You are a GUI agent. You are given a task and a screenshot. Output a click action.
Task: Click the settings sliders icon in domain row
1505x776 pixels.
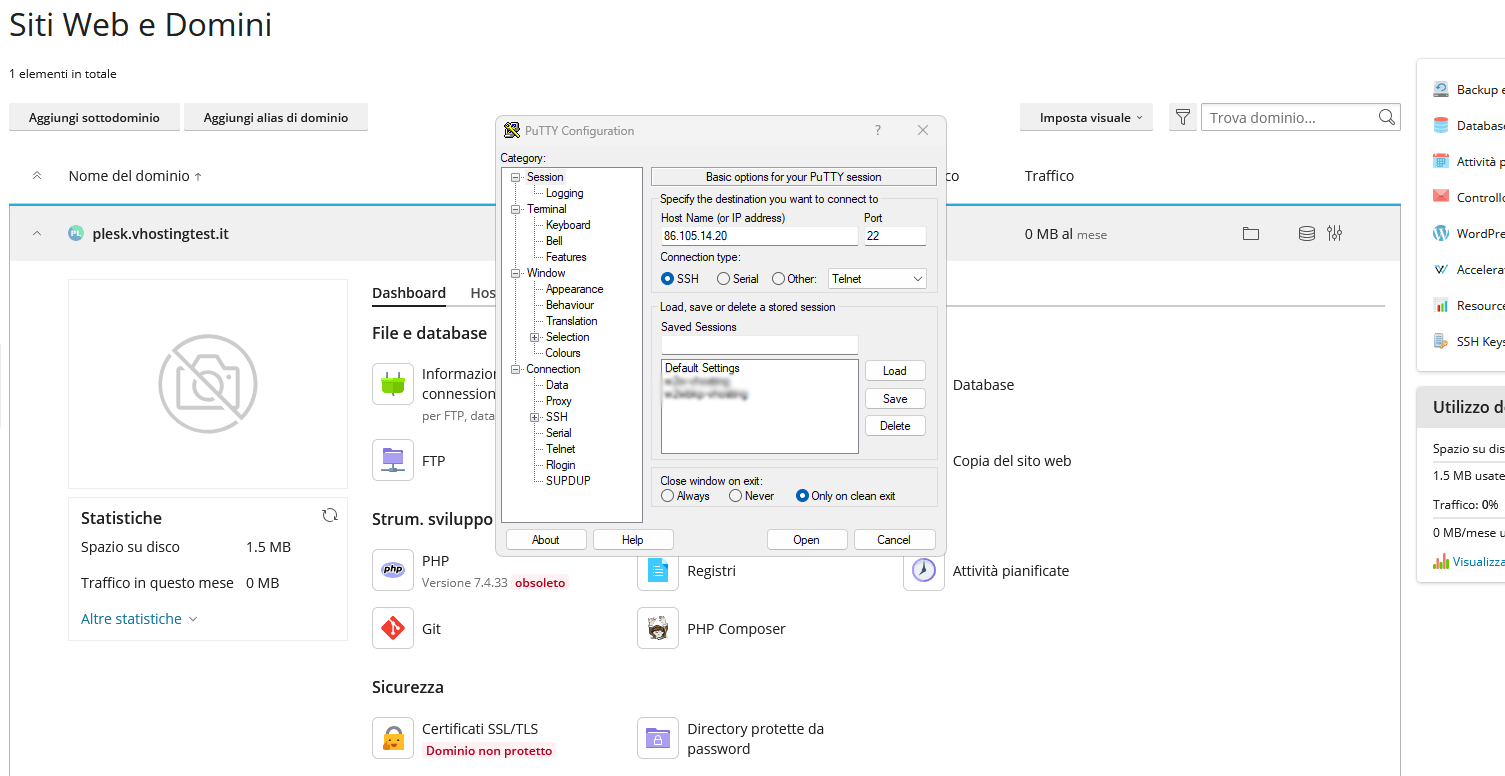pos(1335,233)
